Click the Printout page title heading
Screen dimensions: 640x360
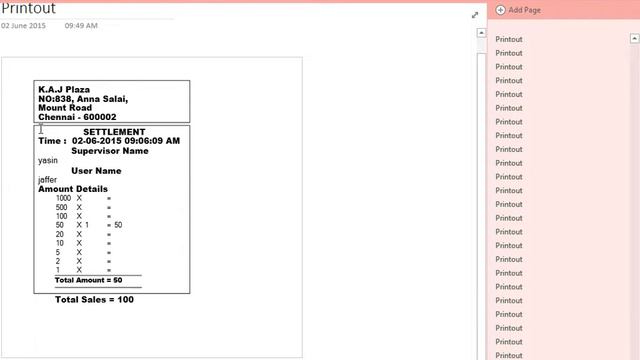coord(28,8)
